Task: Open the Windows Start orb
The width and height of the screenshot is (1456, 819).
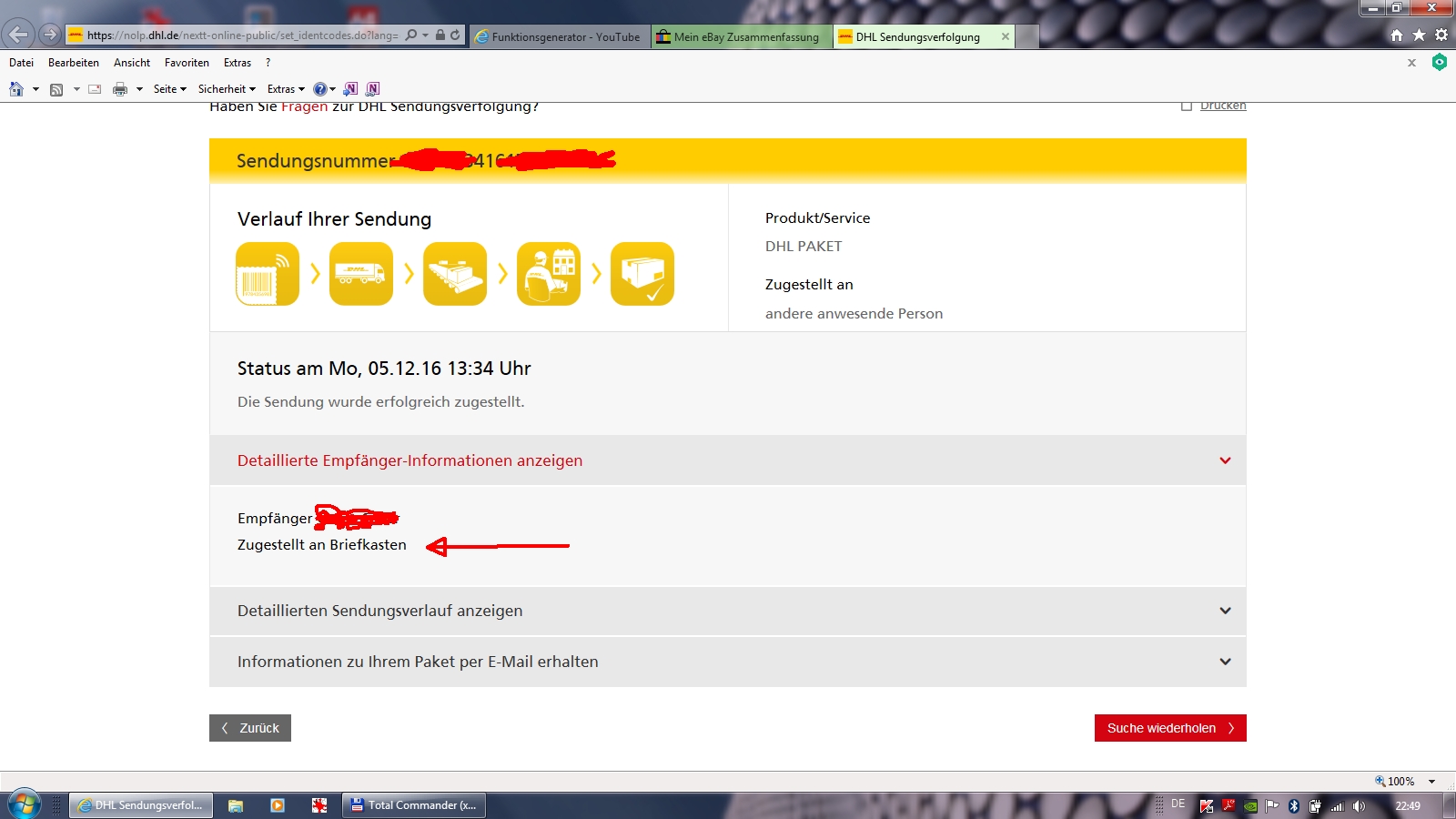Action: point(24,805)
